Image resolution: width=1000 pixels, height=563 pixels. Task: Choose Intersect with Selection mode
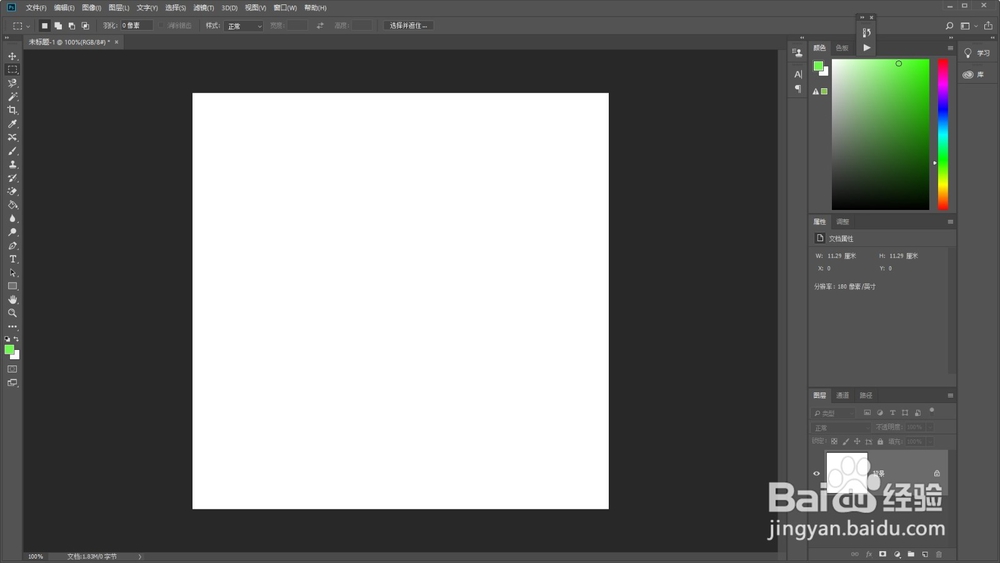[85, 26]
